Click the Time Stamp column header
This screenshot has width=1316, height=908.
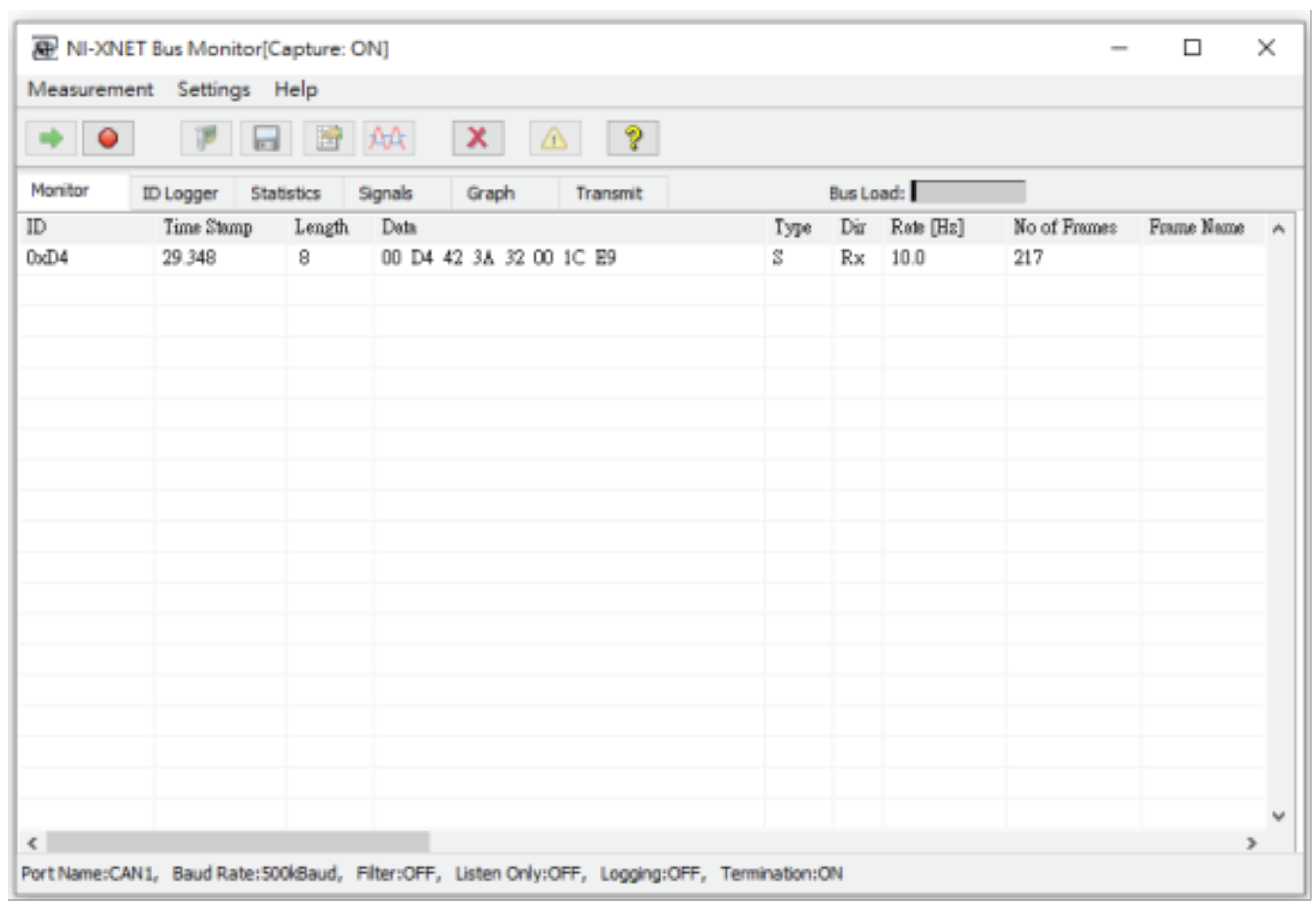coord(207,228)
